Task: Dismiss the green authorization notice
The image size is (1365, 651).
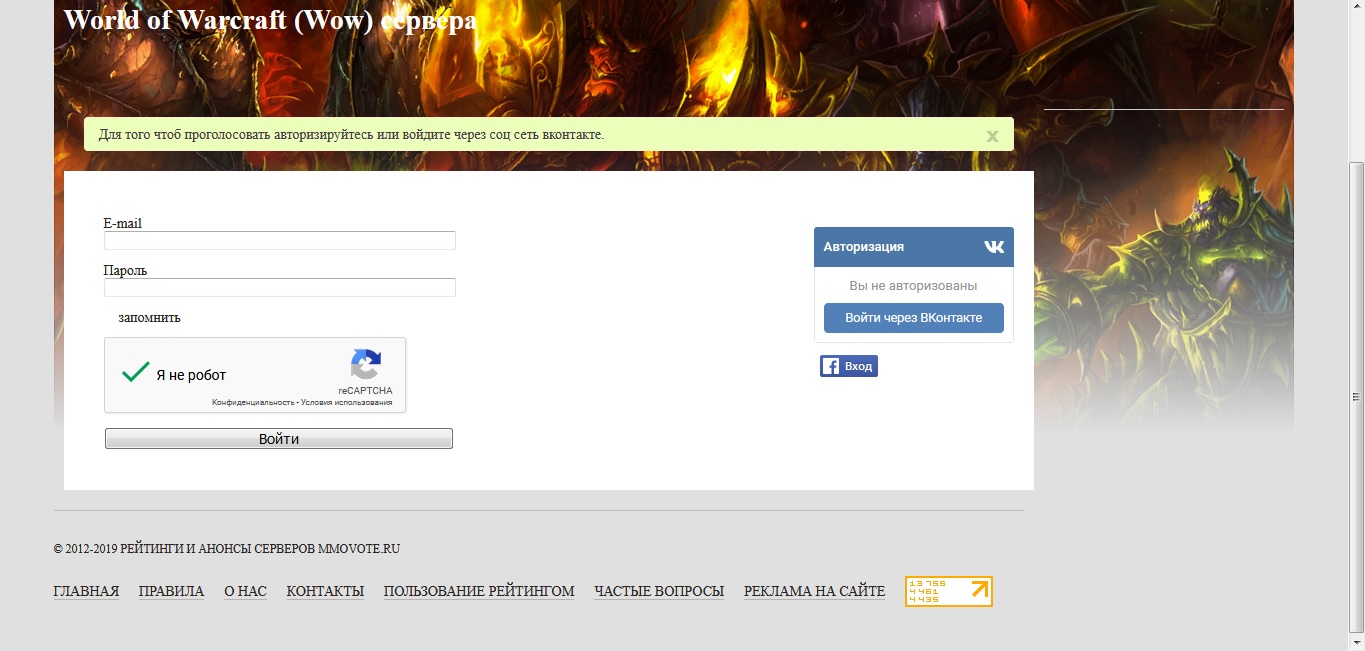Action: 992,136
